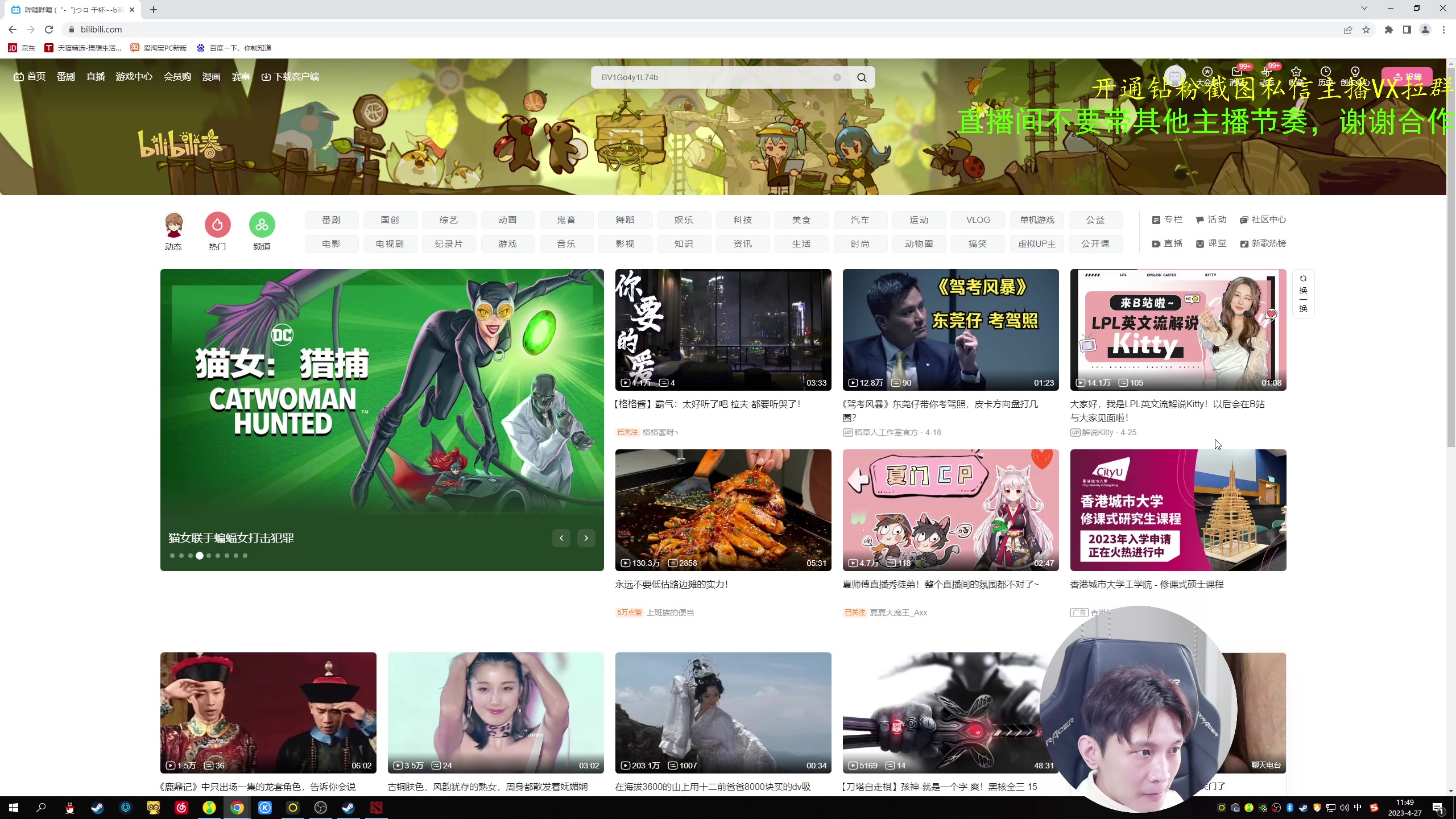Bookmark this page with the star icon
This screenshot has height=819, width=1456.
[1366, 30]
